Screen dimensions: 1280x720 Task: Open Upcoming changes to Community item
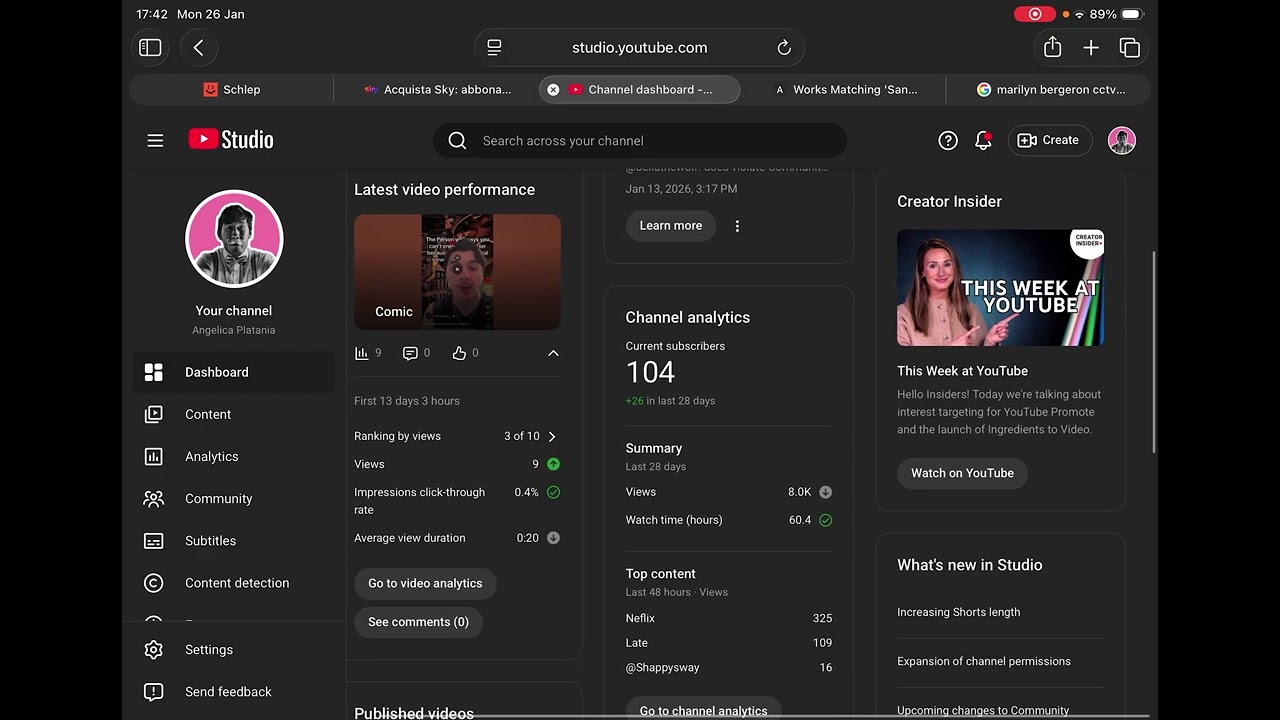coord(983,711)
